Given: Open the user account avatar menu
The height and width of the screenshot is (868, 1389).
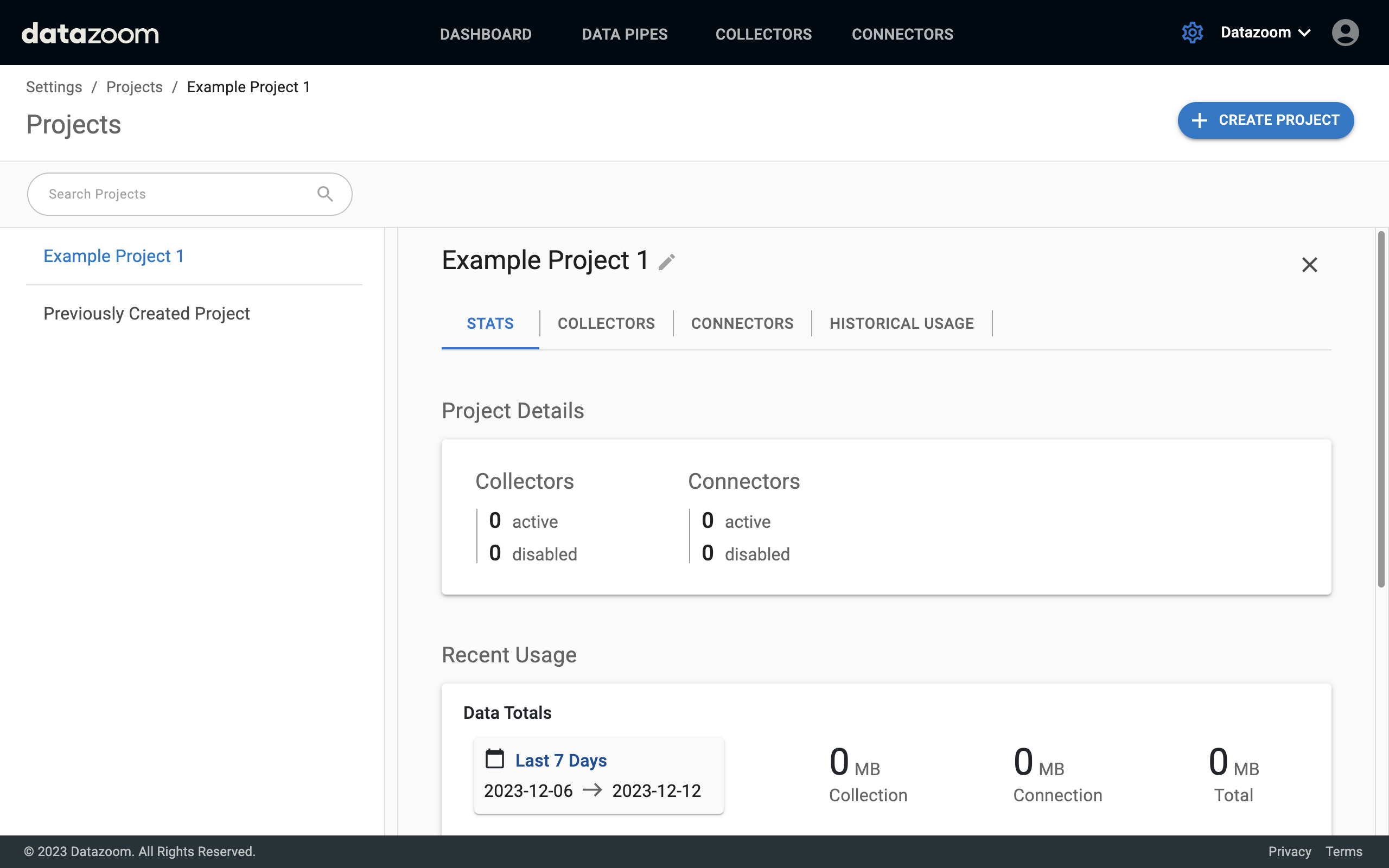Looking at the screenshot, I should pos(1345,33).
